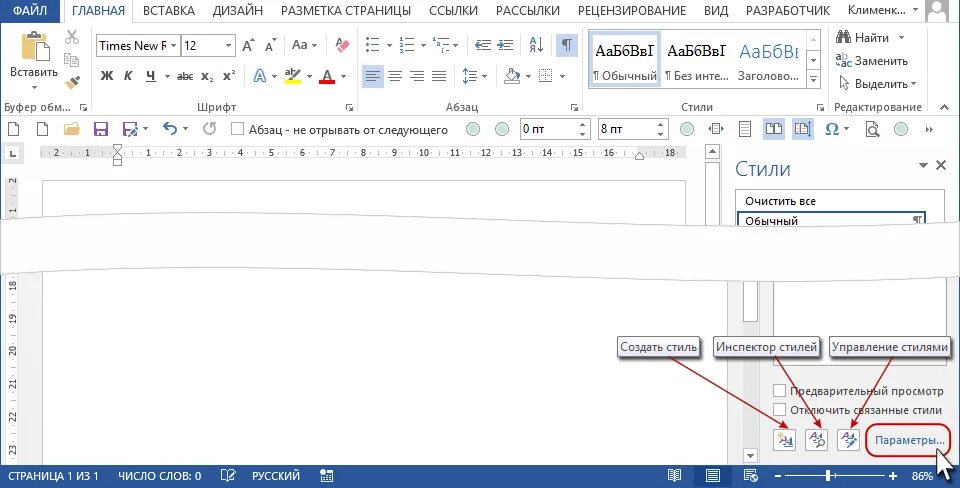
Task: Open the Найти dropdown arrow
Action: 901,38
